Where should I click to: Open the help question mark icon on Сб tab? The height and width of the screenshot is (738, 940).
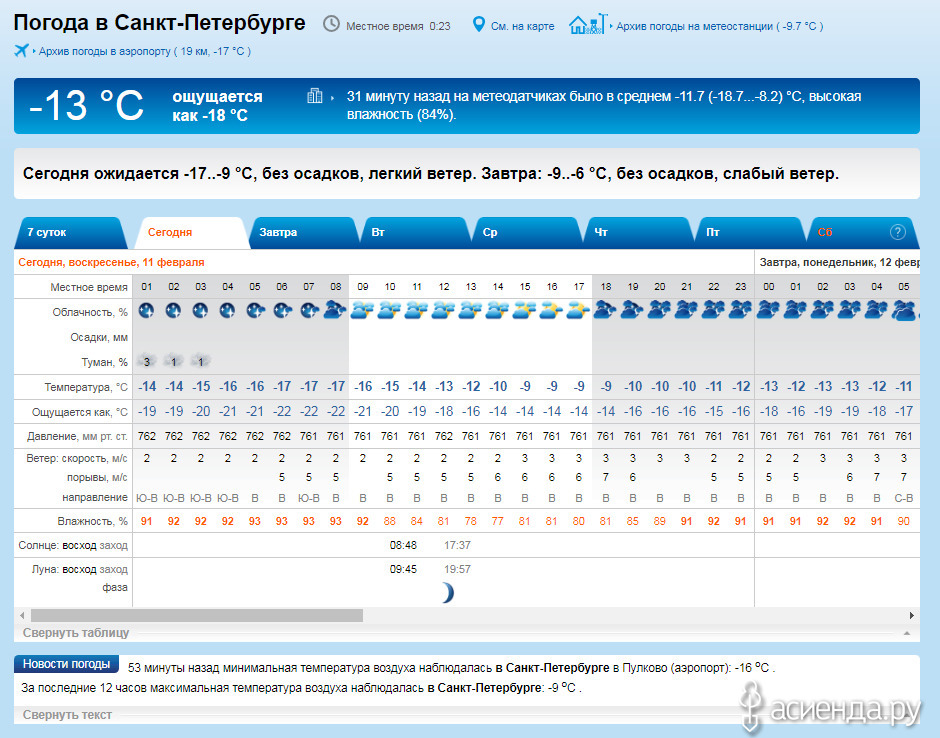897,232
